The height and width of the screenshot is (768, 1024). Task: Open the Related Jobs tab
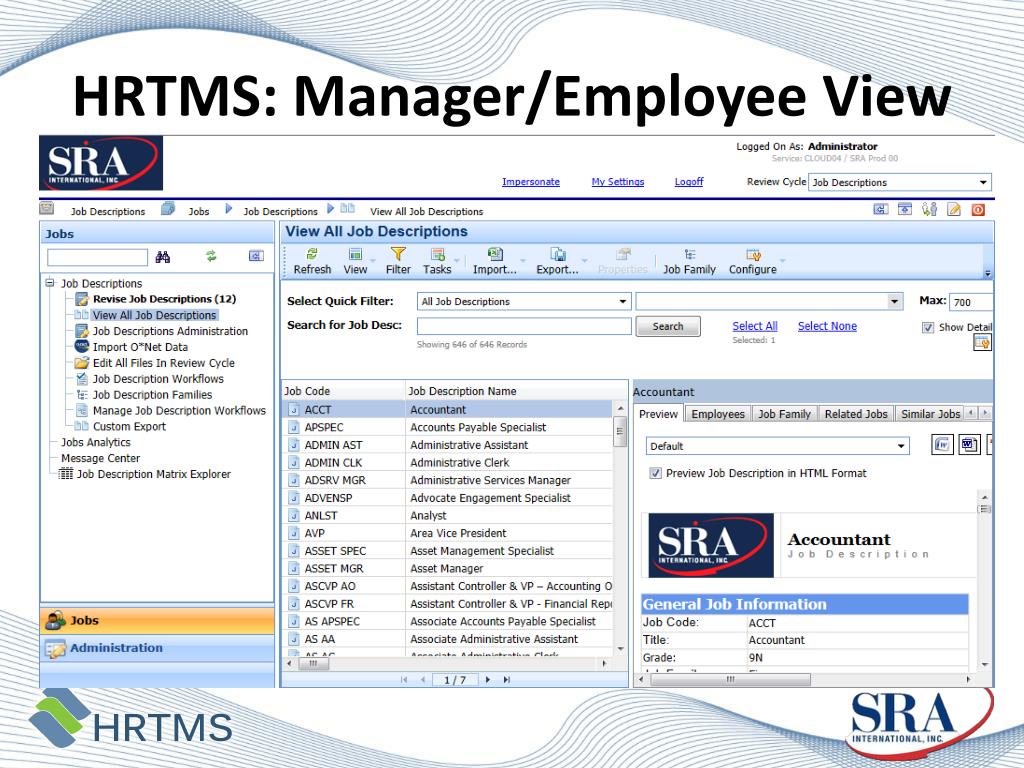pos(856,414)
